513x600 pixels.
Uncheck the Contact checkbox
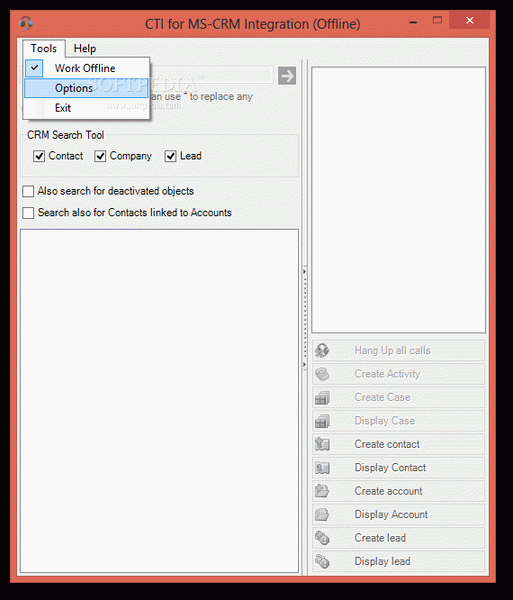tap(39, 156)
